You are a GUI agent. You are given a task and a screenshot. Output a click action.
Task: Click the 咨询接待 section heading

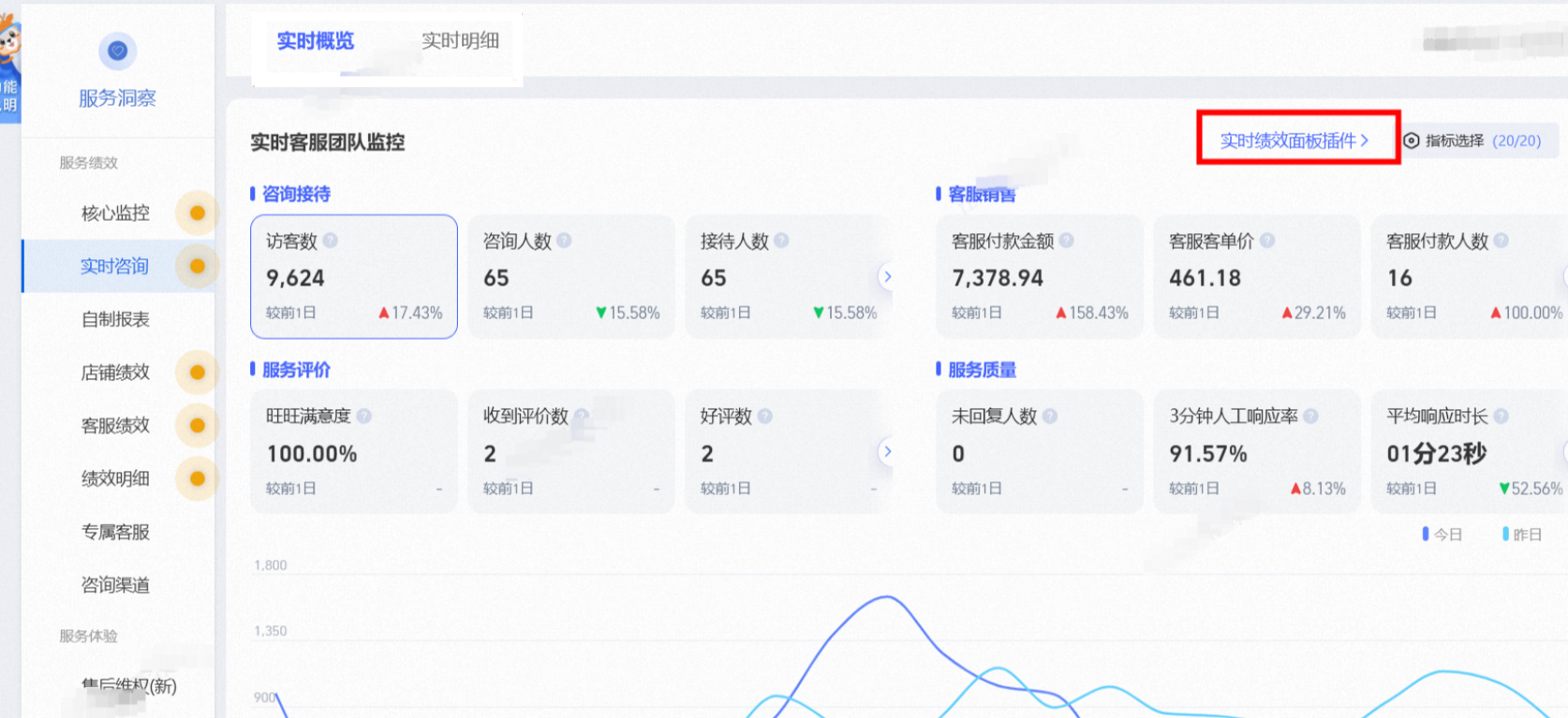[296, 194]
